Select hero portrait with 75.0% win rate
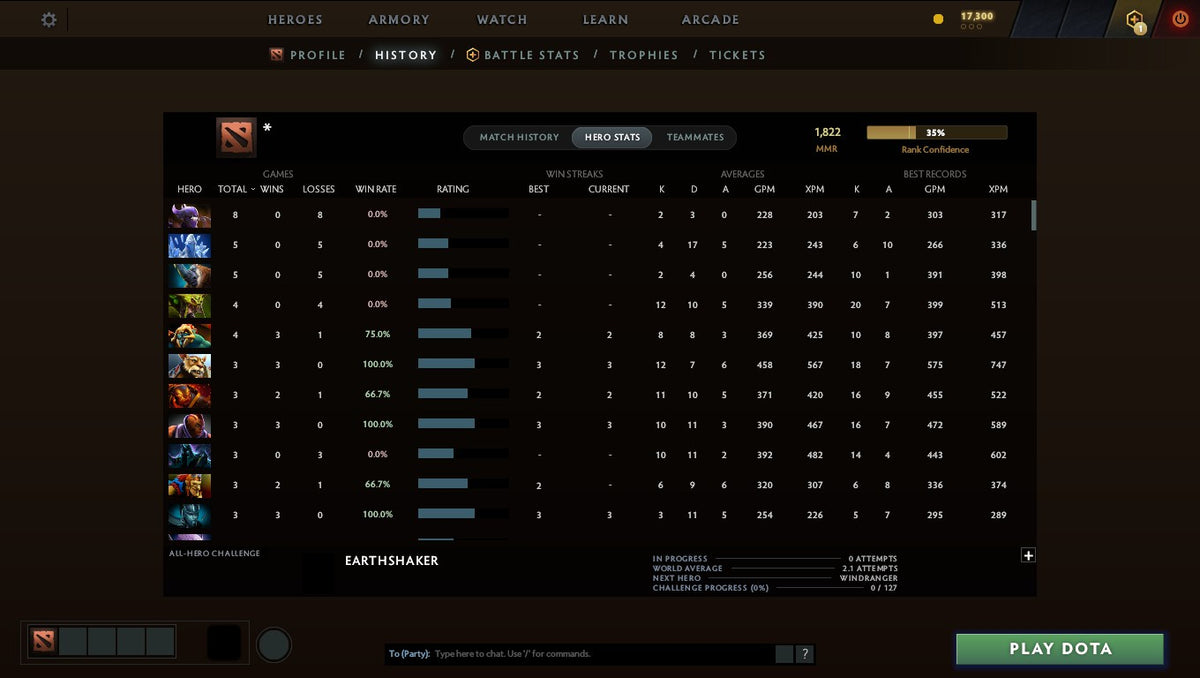Image resolution: width=1200 pixels, height=678 pixels. coord(189,335)
